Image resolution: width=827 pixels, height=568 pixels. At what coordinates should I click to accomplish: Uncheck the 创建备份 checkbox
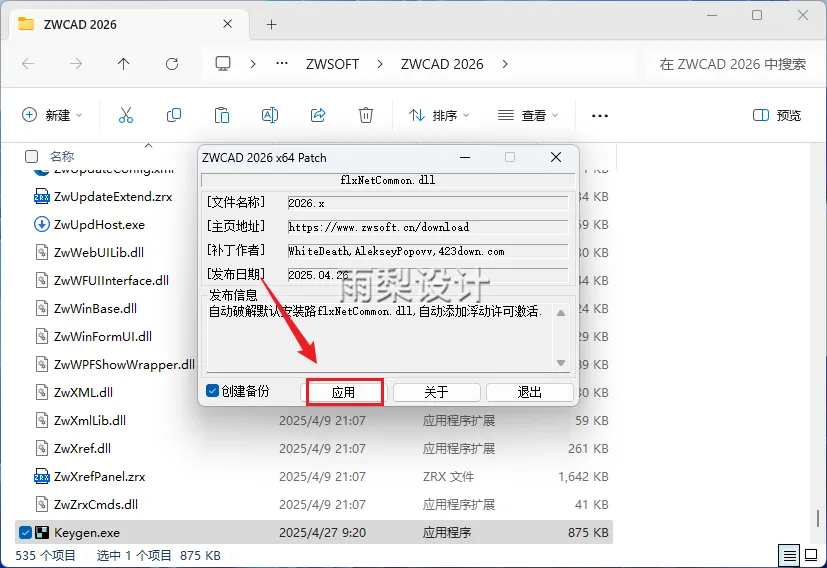[x=213, y=391]
